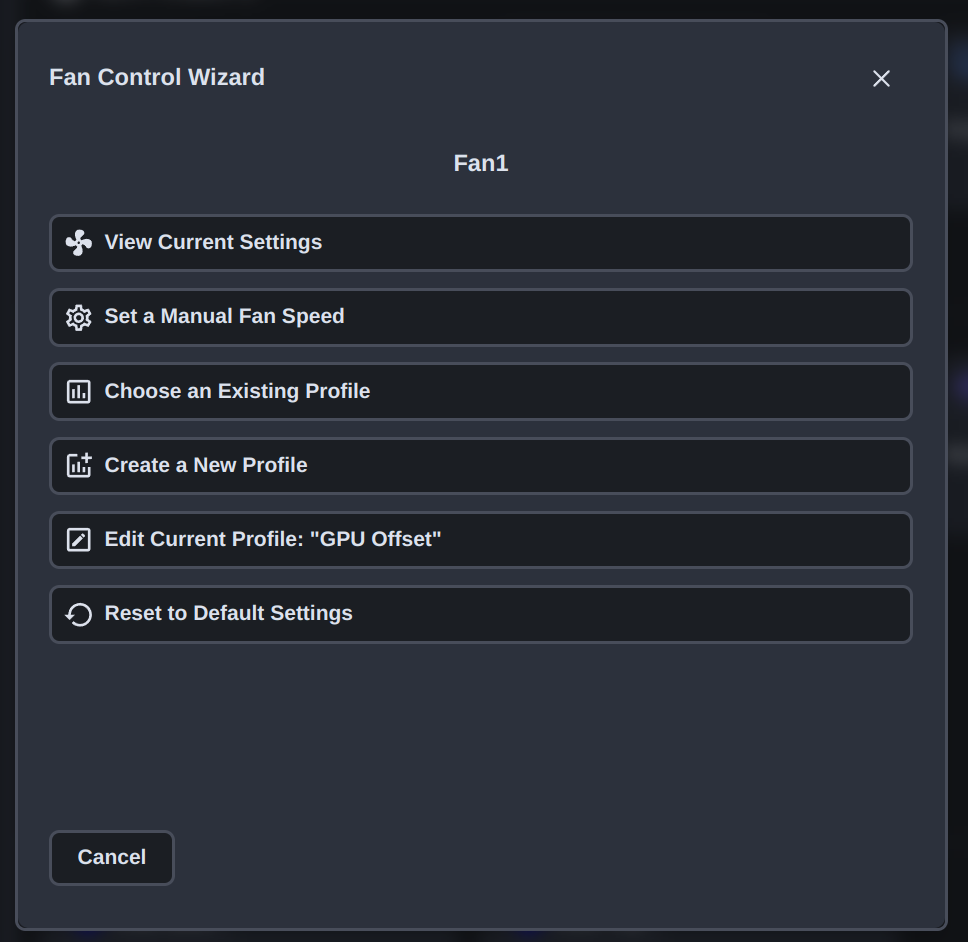Image resolution: width=968 pixels, height=942 pixels.
Task: Click the GPU Offset profile edit entry
Action: click(480, 539)
